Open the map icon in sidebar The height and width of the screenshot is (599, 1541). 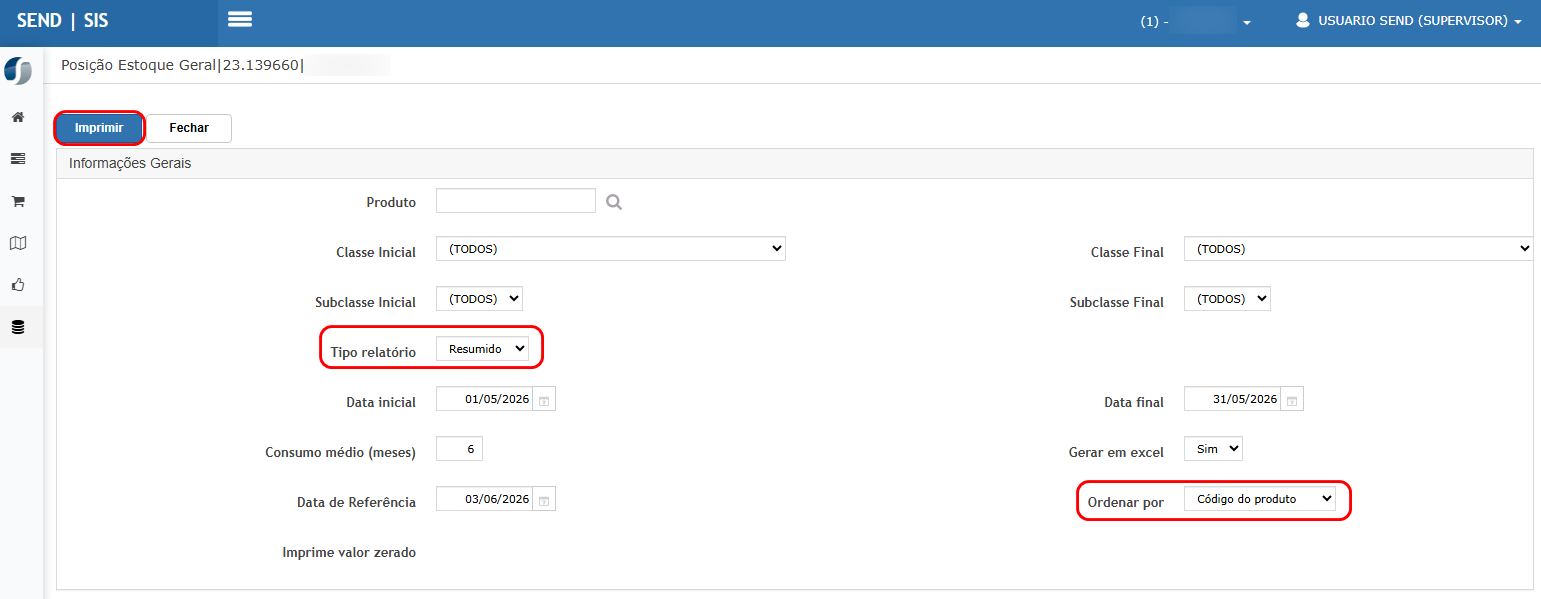point(17,243)
